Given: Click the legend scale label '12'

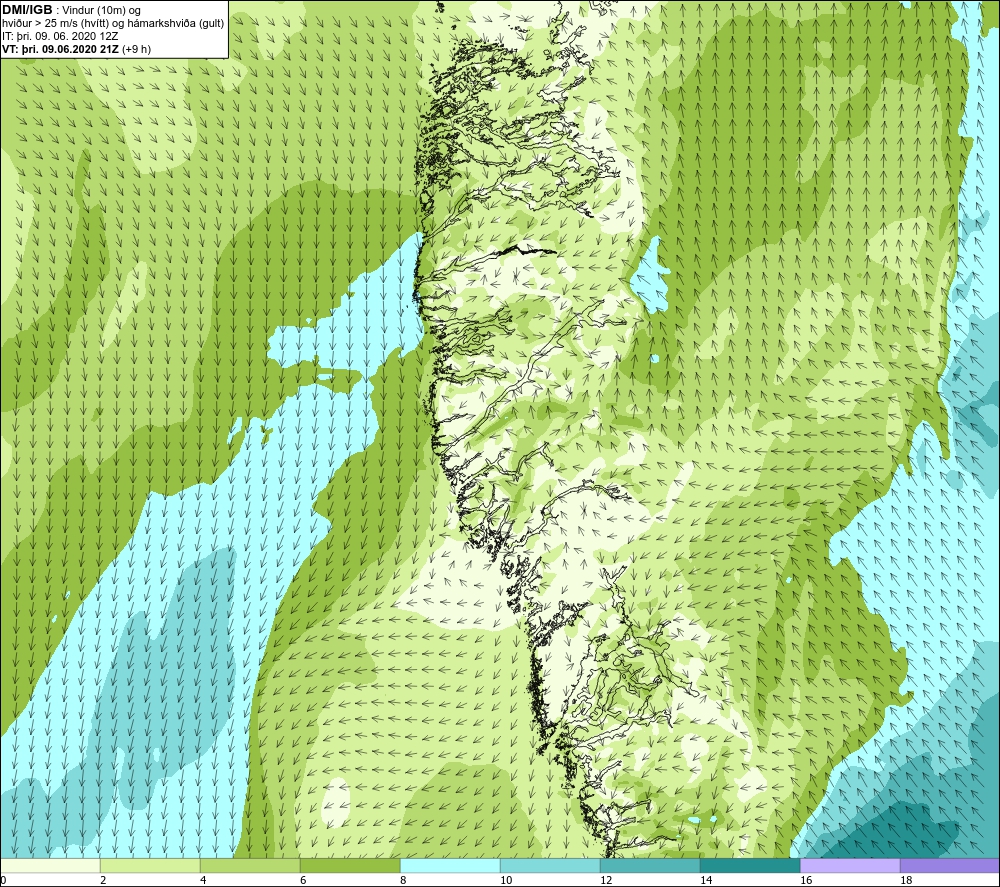Looking at the screenshot, I should click(x=606, y=881).
